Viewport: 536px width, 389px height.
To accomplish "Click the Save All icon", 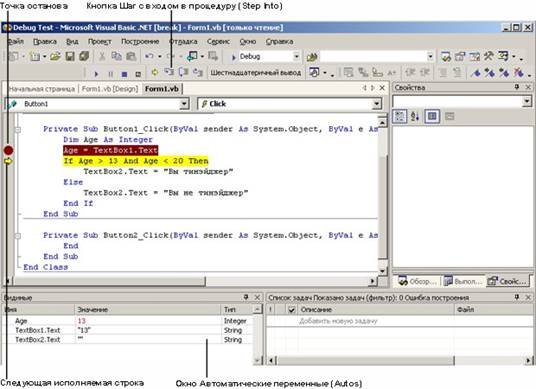I will click(84, 56).
